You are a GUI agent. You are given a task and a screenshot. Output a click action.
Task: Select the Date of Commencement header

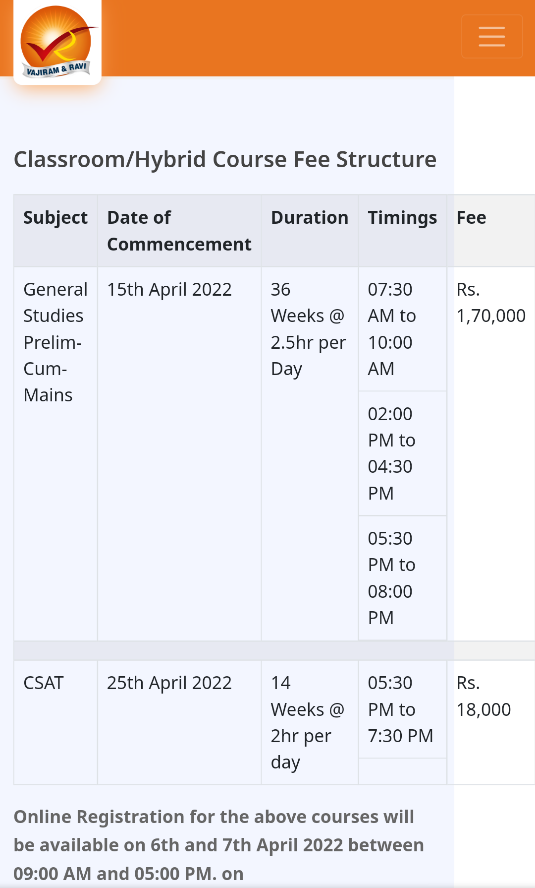[179, 230]
